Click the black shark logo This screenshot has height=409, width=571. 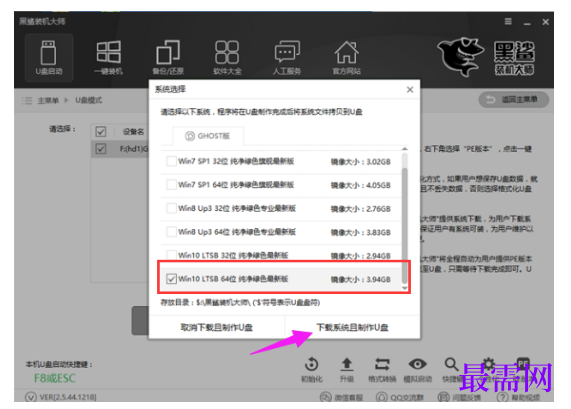click(461, 57)
